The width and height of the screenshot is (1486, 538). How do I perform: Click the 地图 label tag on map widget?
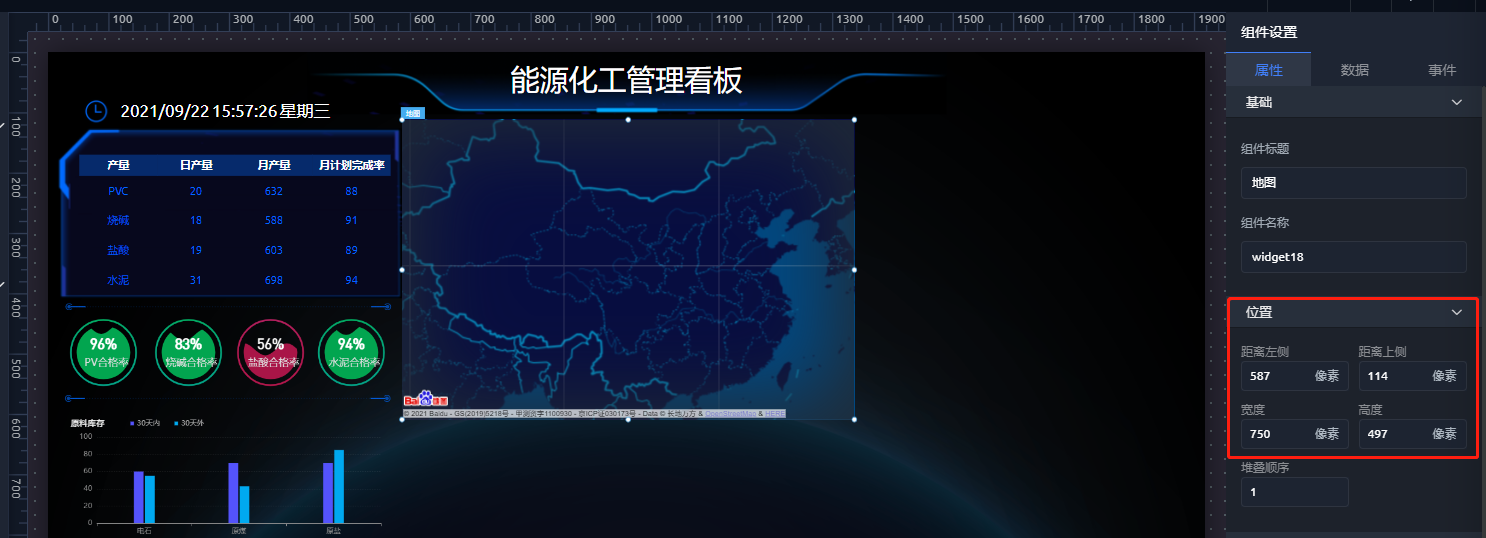click(x=413, y=113)
